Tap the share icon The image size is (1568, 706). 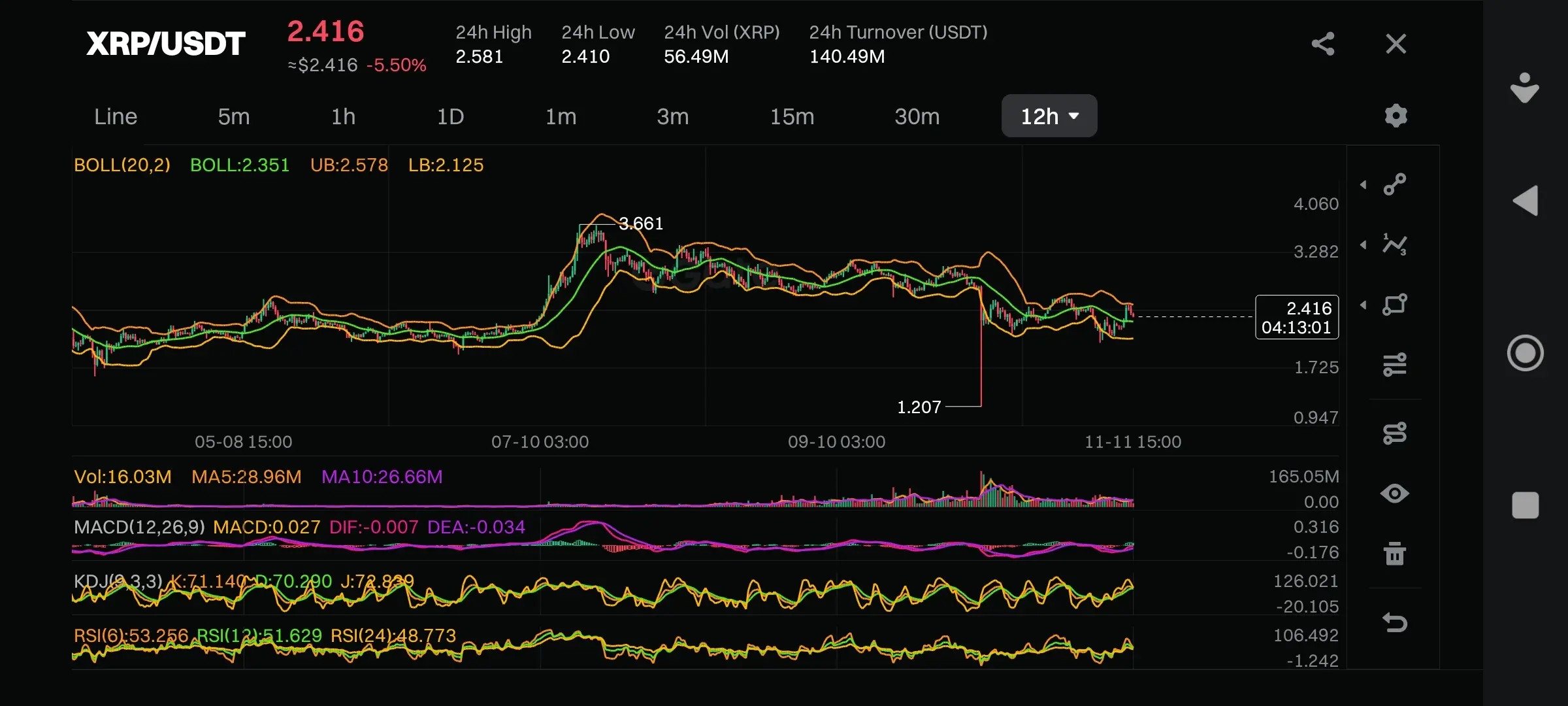[1323, 44]
